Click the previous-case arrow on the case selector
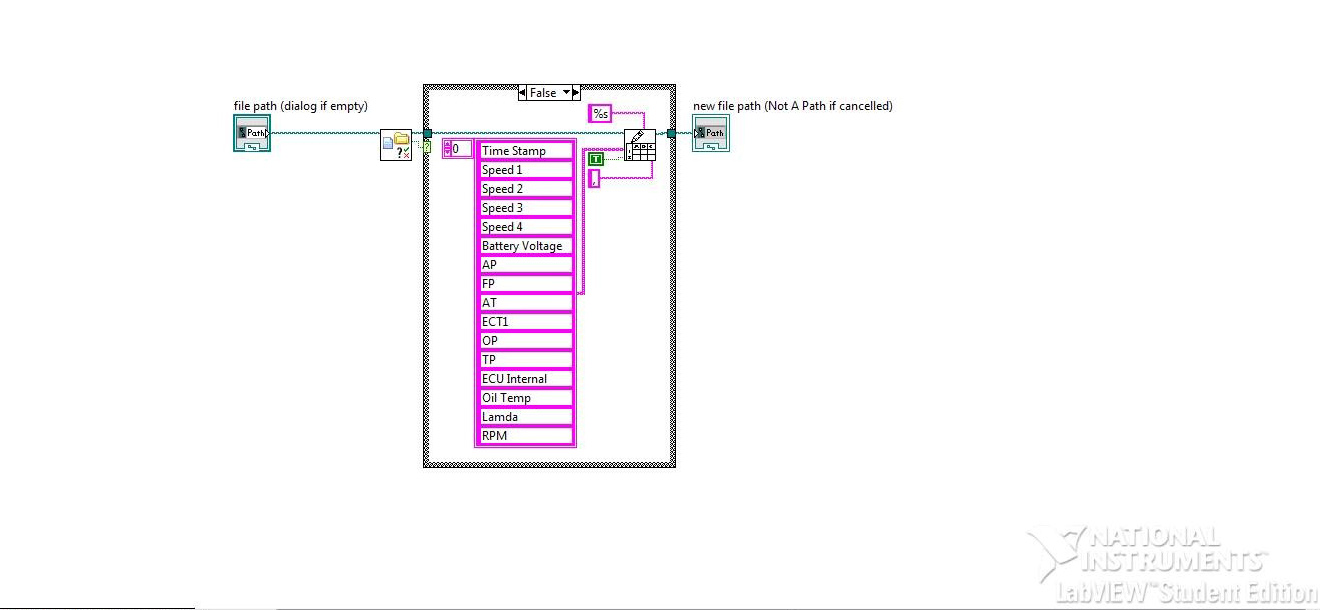Screen dimensions: 1320x610 pos(524,92)
